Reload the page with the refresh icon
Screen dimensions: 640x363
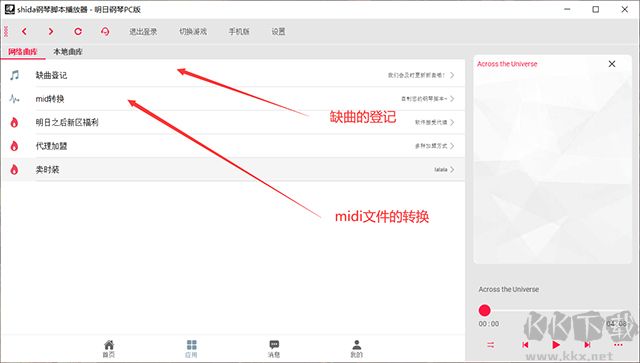coord(78,31)
